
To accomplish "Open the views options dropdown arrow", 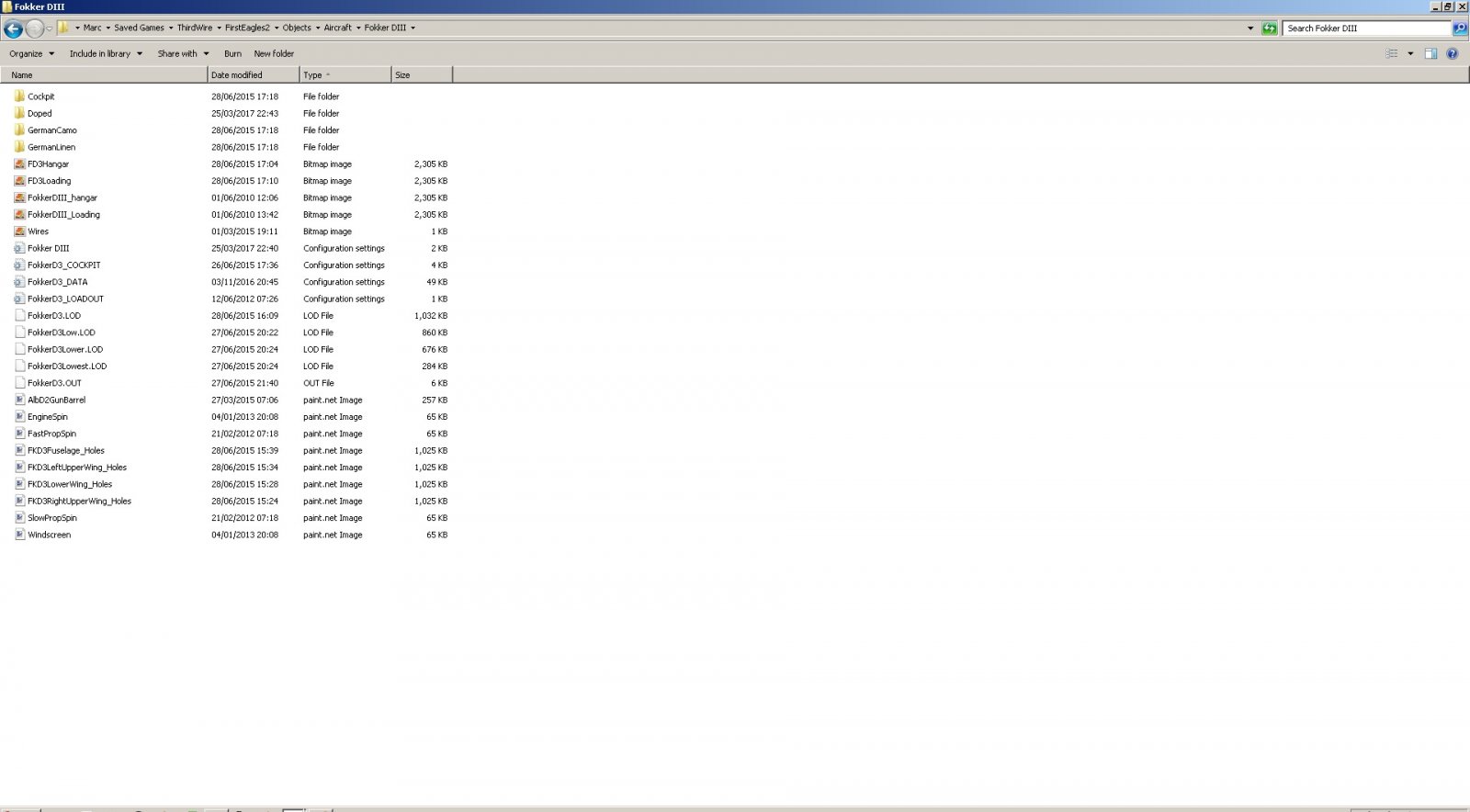I will tap(1410, 54).
